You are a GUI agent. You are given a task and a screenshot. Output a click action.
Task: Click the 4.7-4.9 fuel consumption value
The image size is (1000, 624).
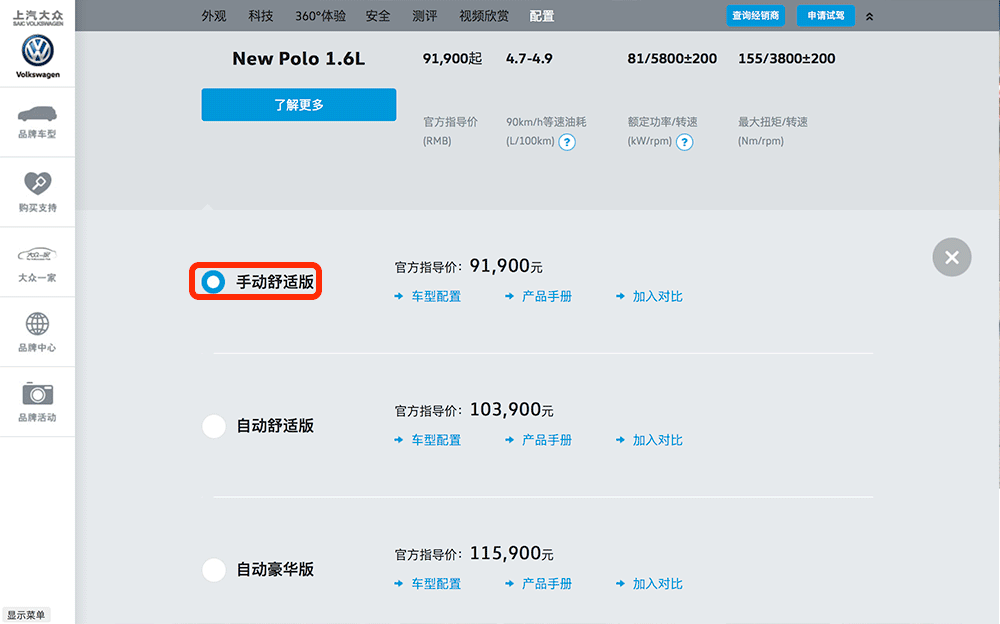pyautogui.click(x=529, y=59)
